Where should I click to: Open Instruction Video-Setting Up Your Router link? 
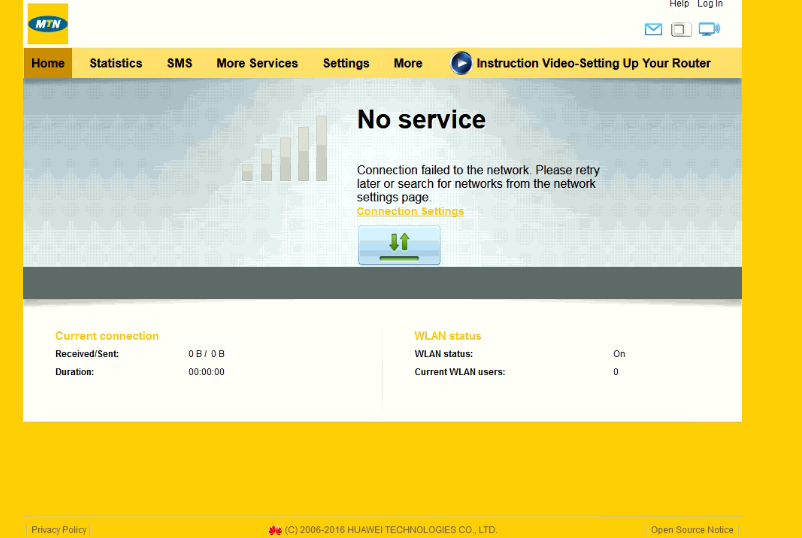(x=593, y=63)
